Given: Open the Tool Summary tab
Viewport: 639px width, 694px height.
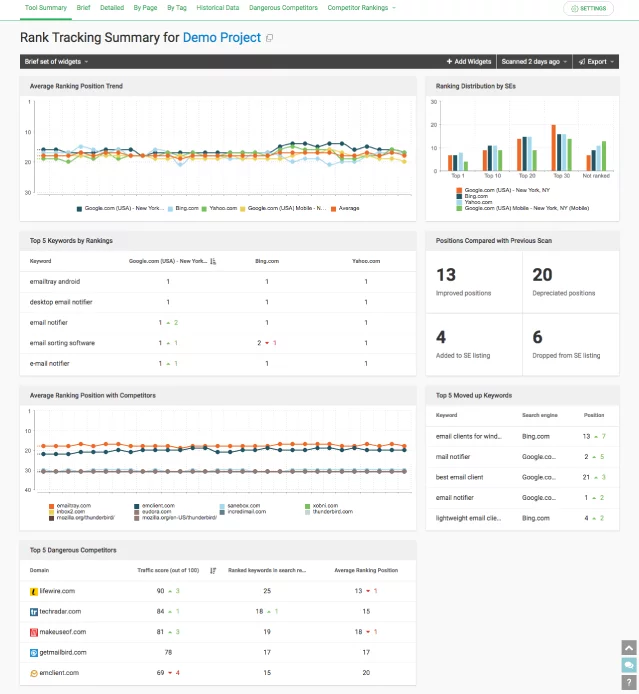Looking at the screenshot, I should (46, 8).
